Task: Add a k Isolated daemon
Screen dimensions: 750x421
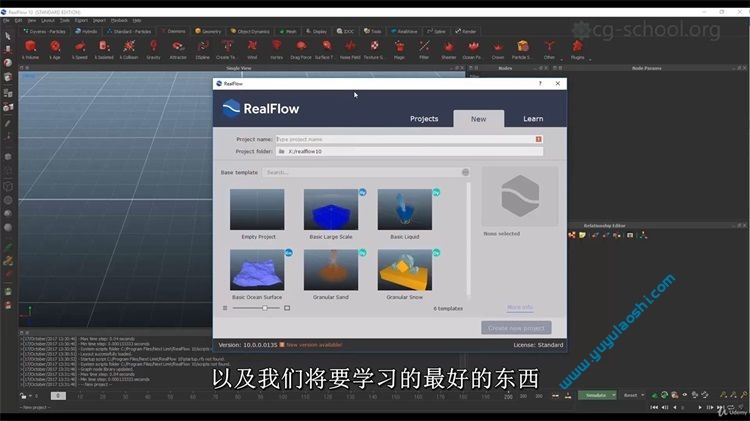Action: coord(104,49)
